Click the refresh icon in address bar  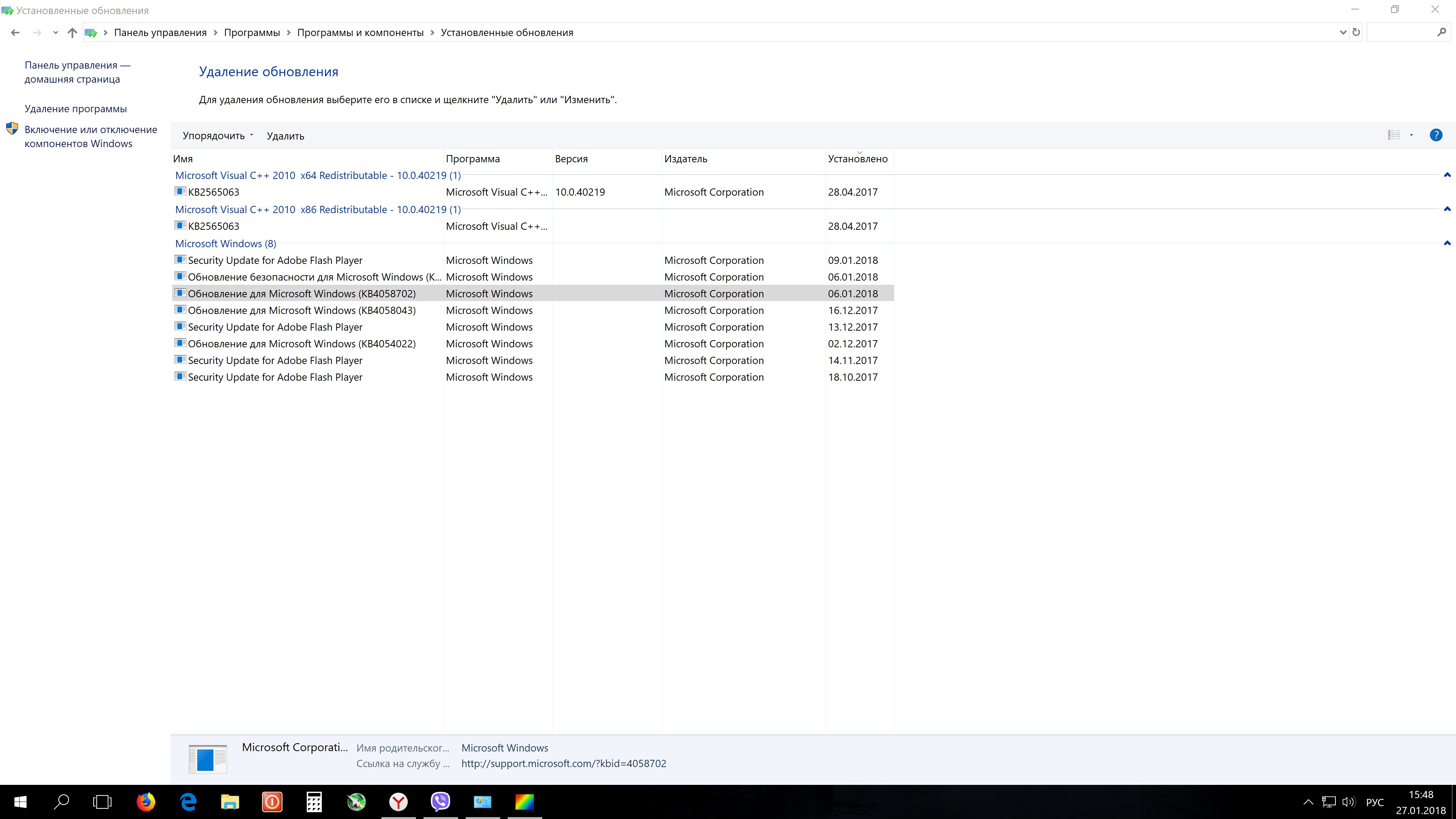coord(1356,32)
